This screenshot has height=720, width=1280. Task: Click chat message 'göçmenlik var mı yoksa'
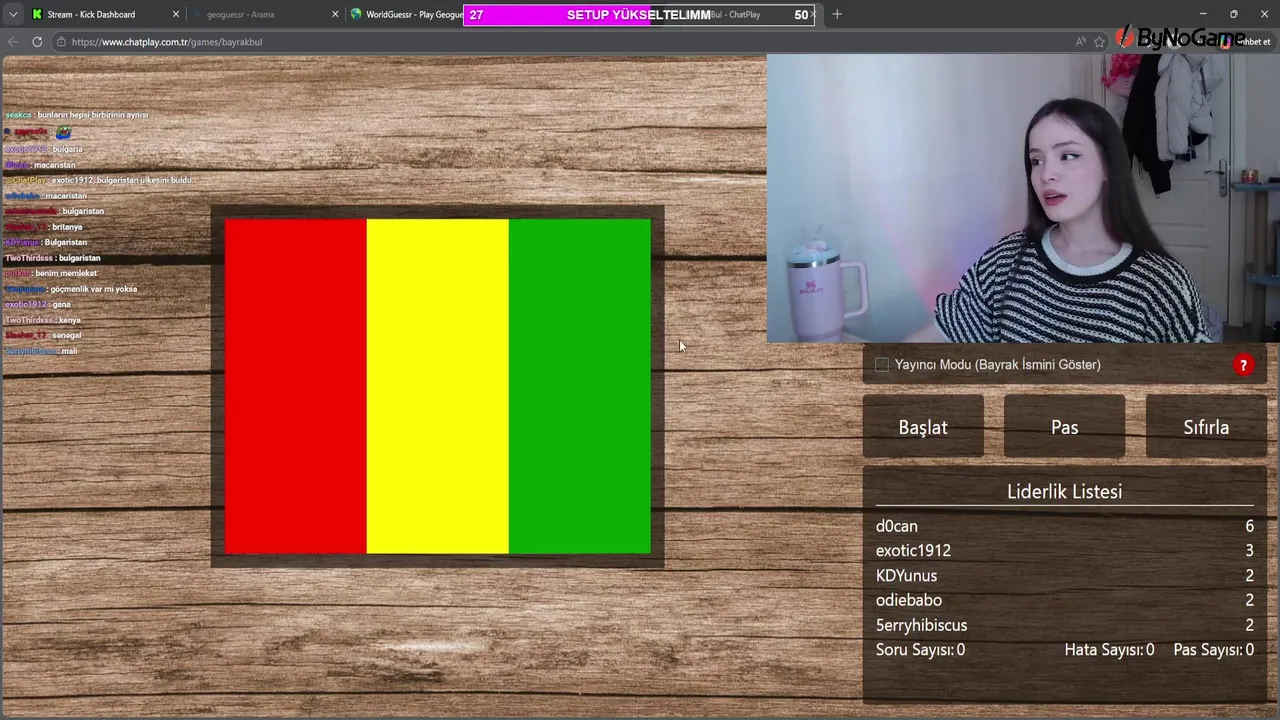pyautogui.click(x=95, y=289)
